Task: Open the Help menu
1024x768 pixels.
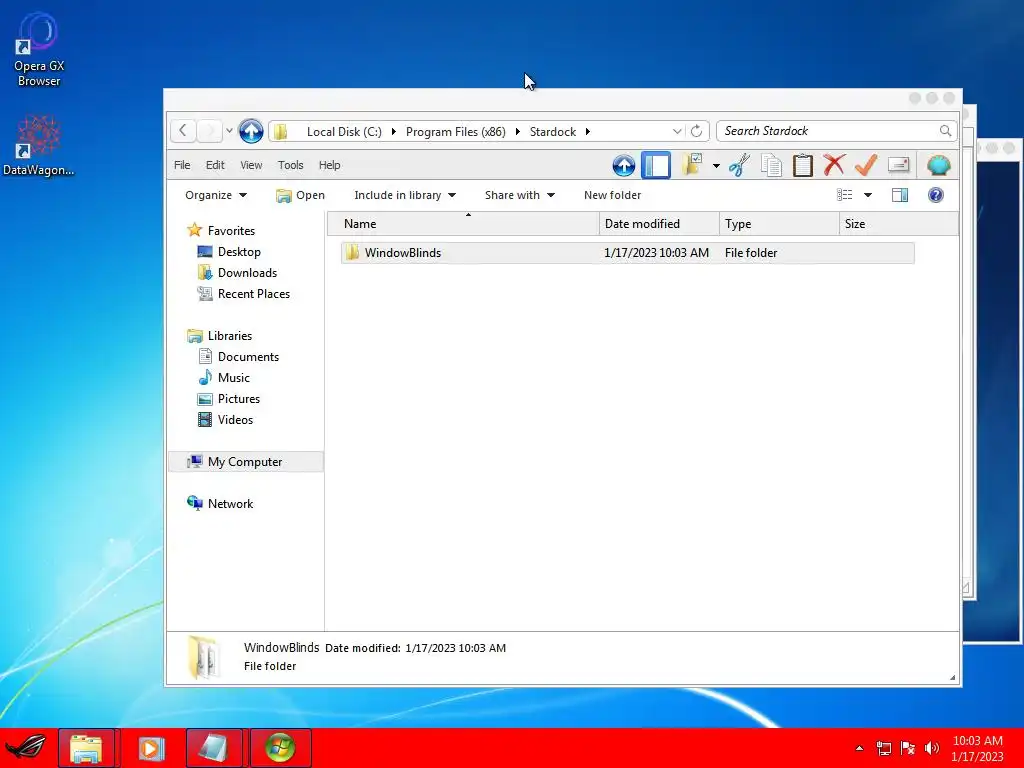Action: [x=330, y=165]
